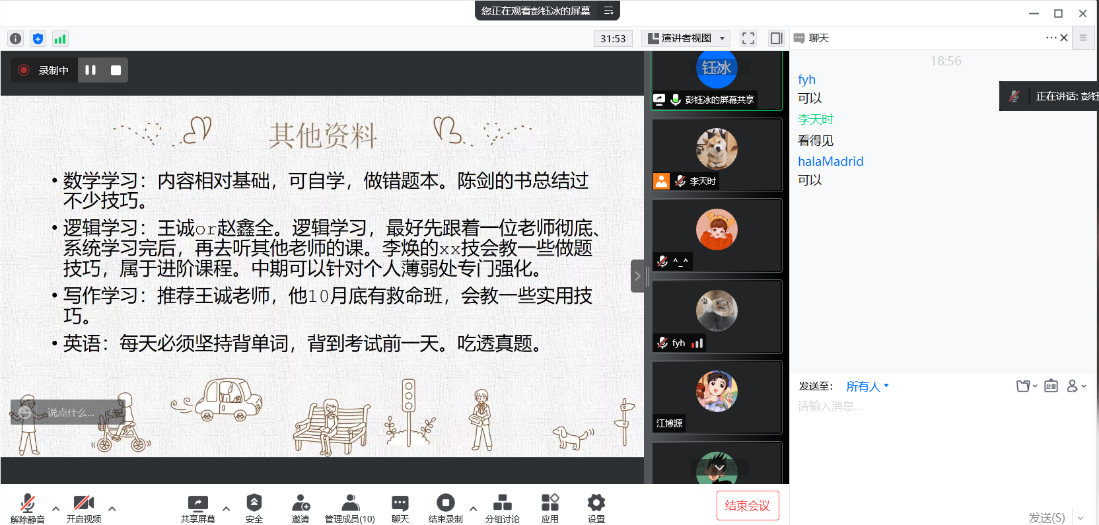Open 分组讨论 breakout rooms
The height and width of the screenshot is (525, 1099).
click(x=502, y=507)
